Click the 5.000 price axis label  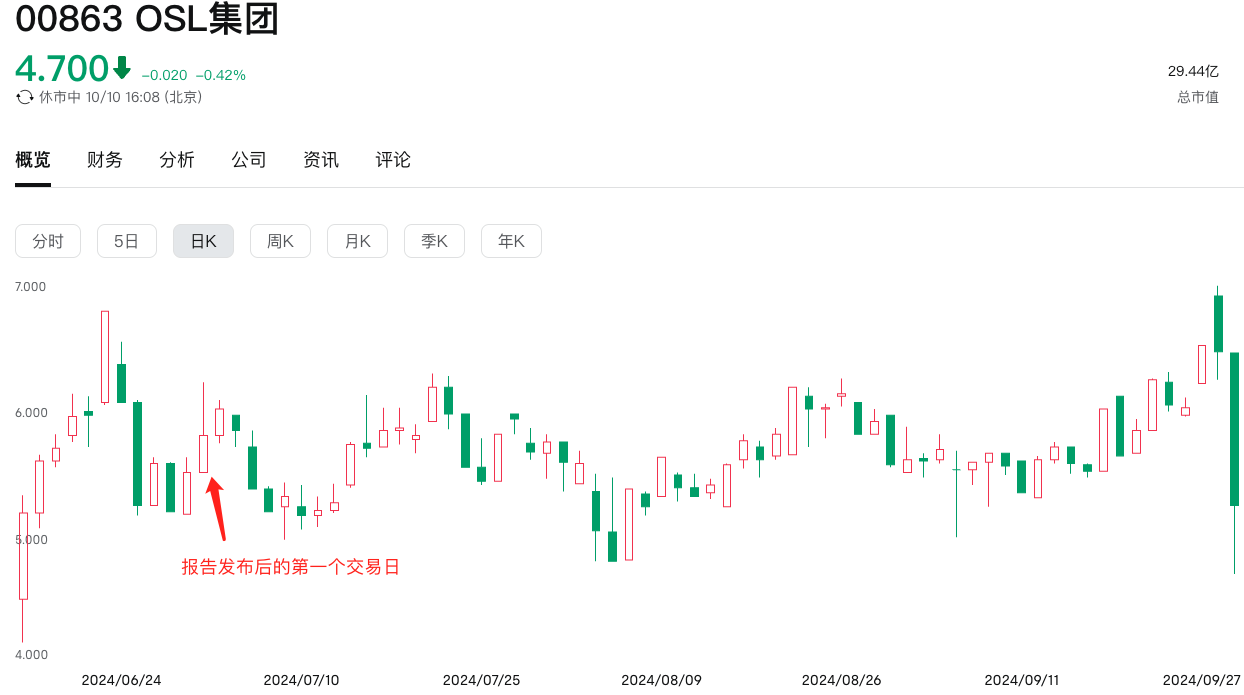point(31,540)
